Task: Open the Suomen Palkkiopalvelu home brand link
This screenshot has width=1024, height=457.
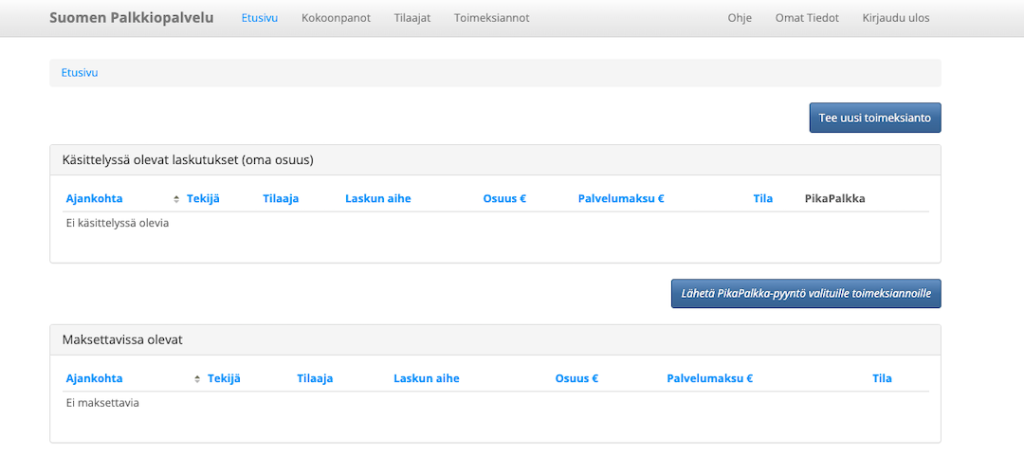Action: pos(131,18)
